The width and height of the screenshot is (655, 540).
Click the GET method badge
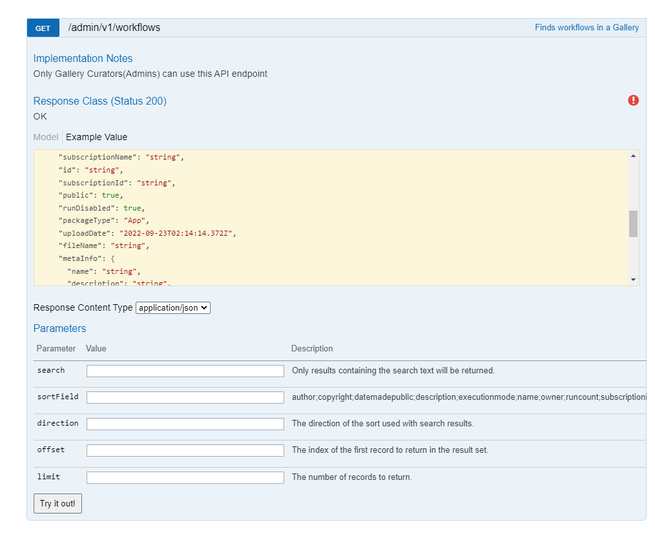pos(43,28)
